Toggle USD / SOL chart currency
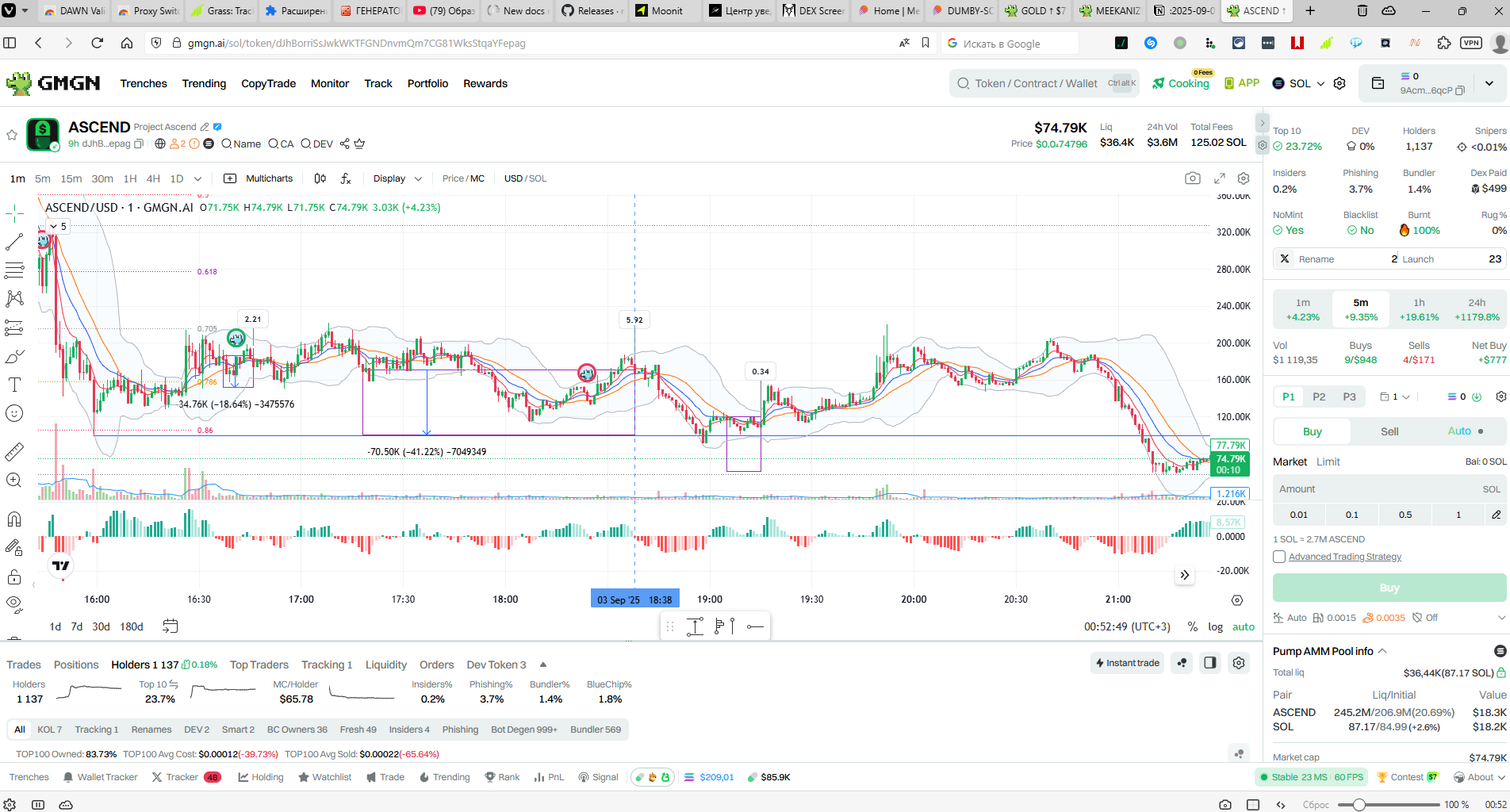Screen dimensions: 1510x812 pyautogui.click(x=525, y=178)
